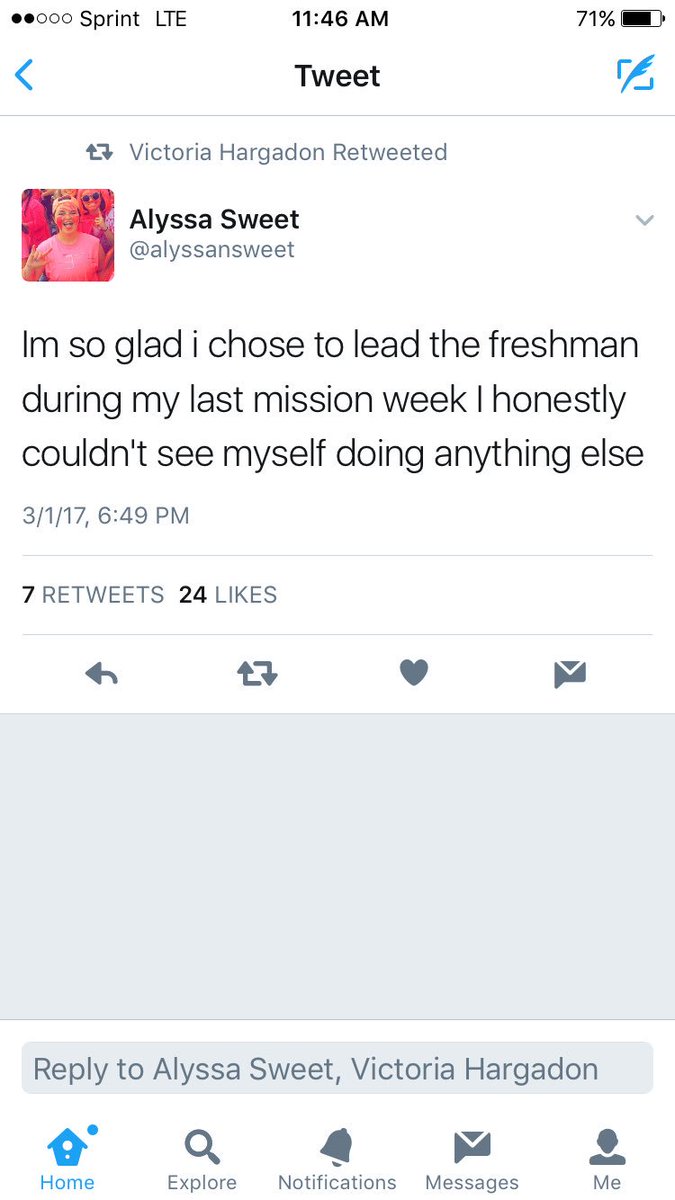Image resolution: width=675 pixels, height=1200 pixels.
Task: Expand the tweet options chevron
Action: (x=645, y=220)
